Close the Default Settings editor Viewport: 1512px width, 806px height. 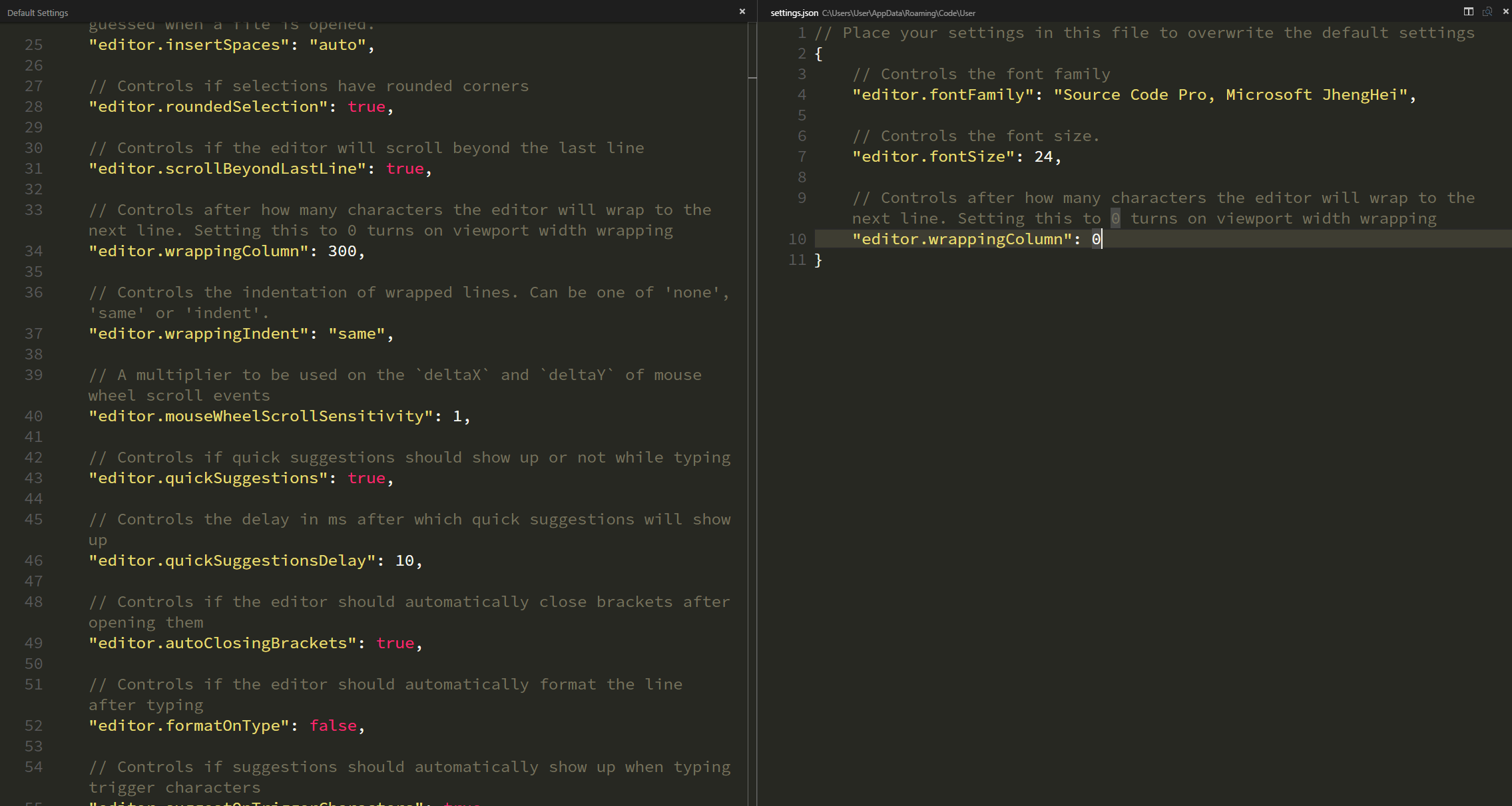tap(742, 11)
